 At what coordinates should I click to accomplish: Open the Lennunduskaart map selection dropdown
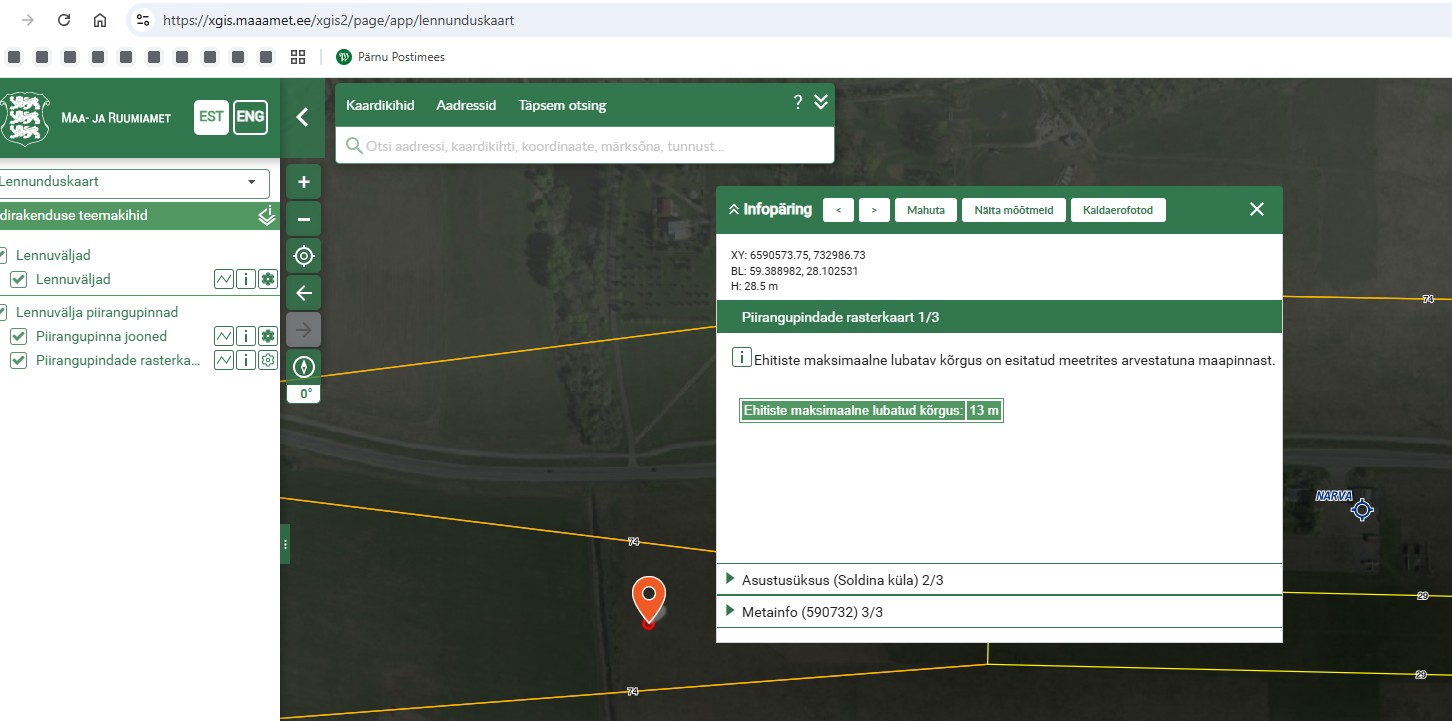coord(134,183)
